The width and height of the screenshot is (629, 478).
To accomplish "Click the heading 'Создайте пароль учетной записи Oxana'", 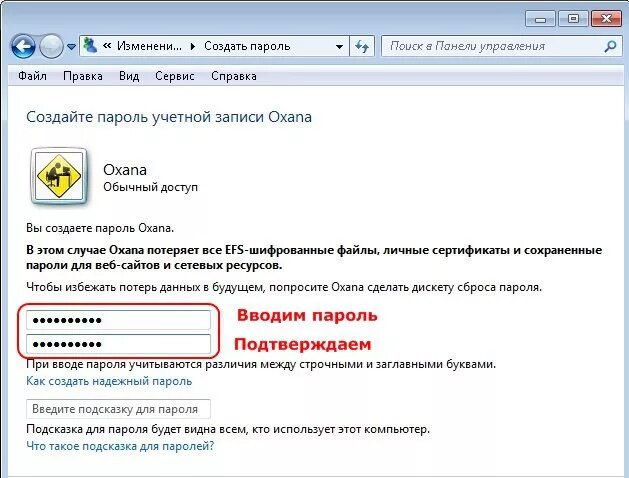I will (169, 117).
